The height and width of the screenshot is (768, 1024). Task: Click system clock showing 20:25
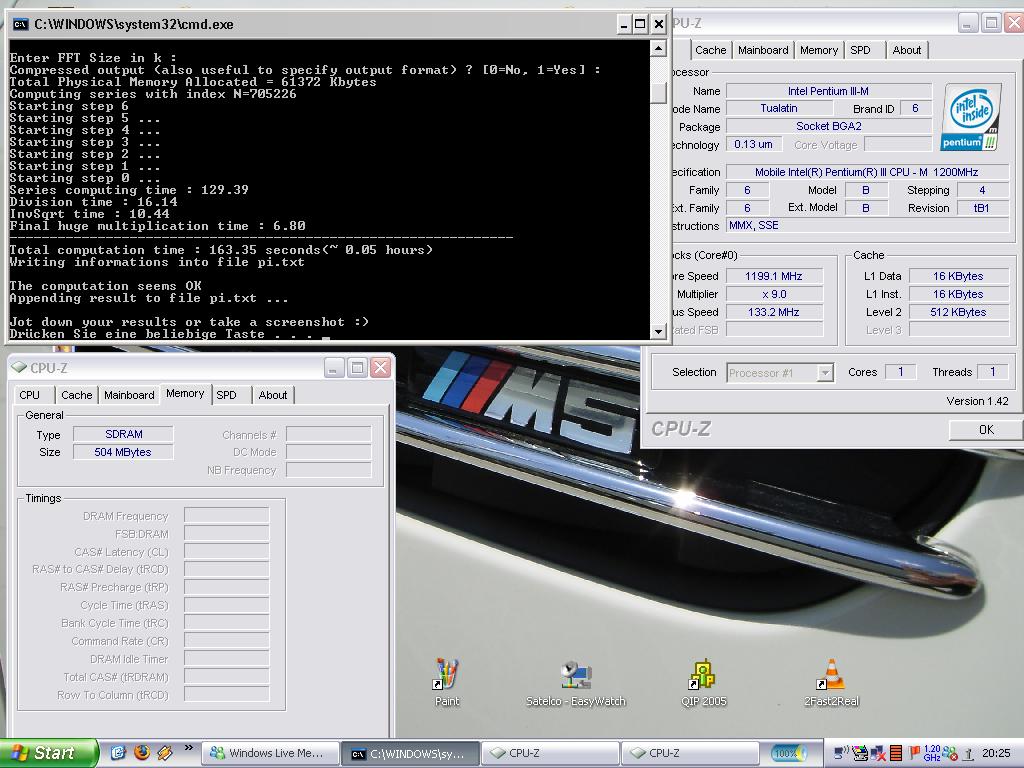[x=996, y=753]
